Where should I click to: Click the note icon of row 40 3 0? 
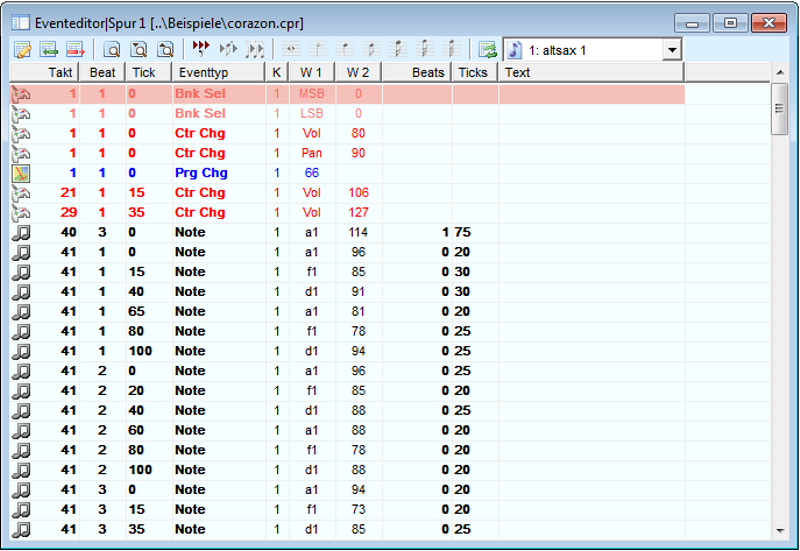pyautogui.click(x=21, y=233)
